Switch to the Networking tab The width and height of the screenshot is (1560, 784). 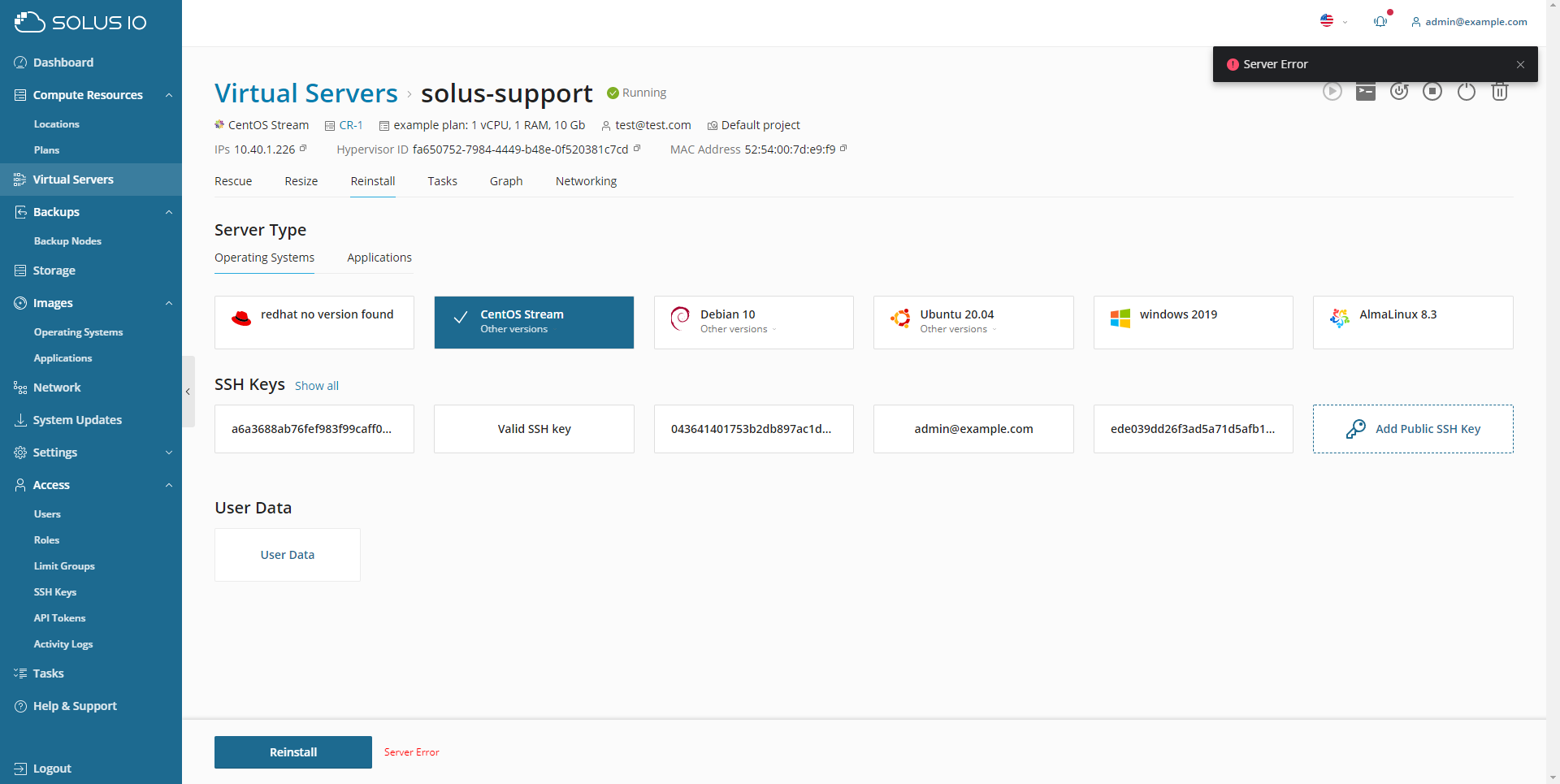[586, 181]
